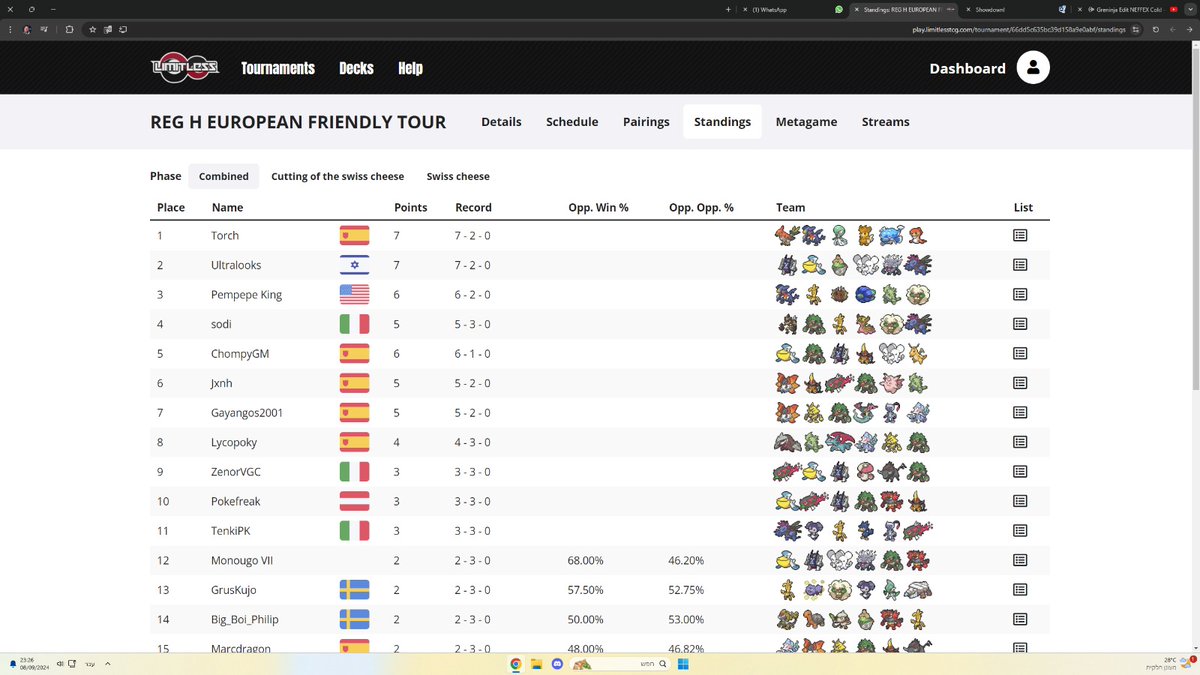Select the Standings tab
Image resolution: width=1200 pixels, height=675 pixels.
pos(722,122)
